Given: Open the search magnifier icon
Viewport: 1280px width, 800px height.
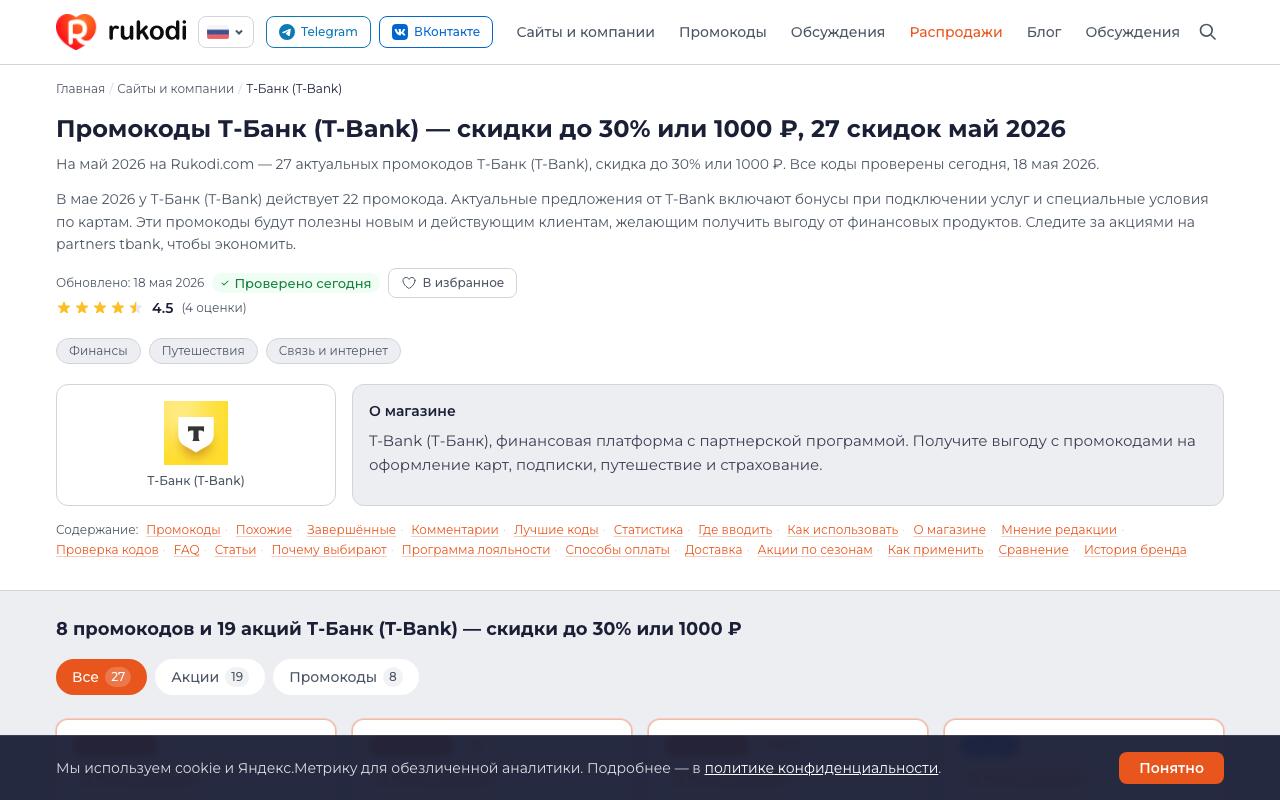Looking at the screenshot, I should [1208, 32].
